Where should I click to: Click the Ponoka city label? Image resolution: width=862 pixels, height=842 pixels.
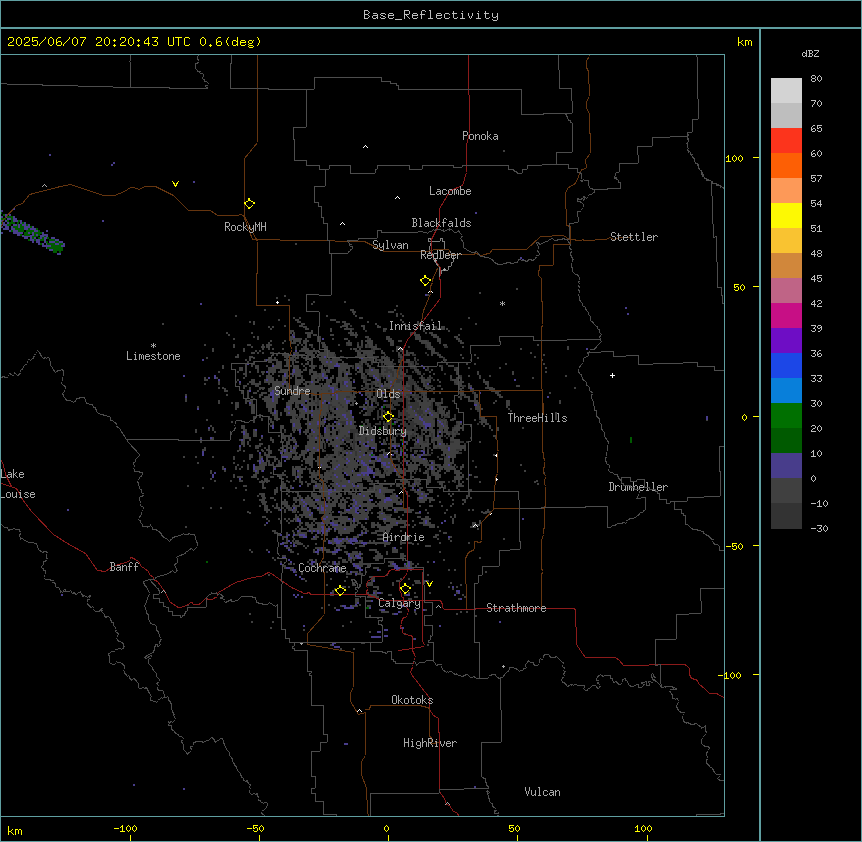[x=480, y=136]
